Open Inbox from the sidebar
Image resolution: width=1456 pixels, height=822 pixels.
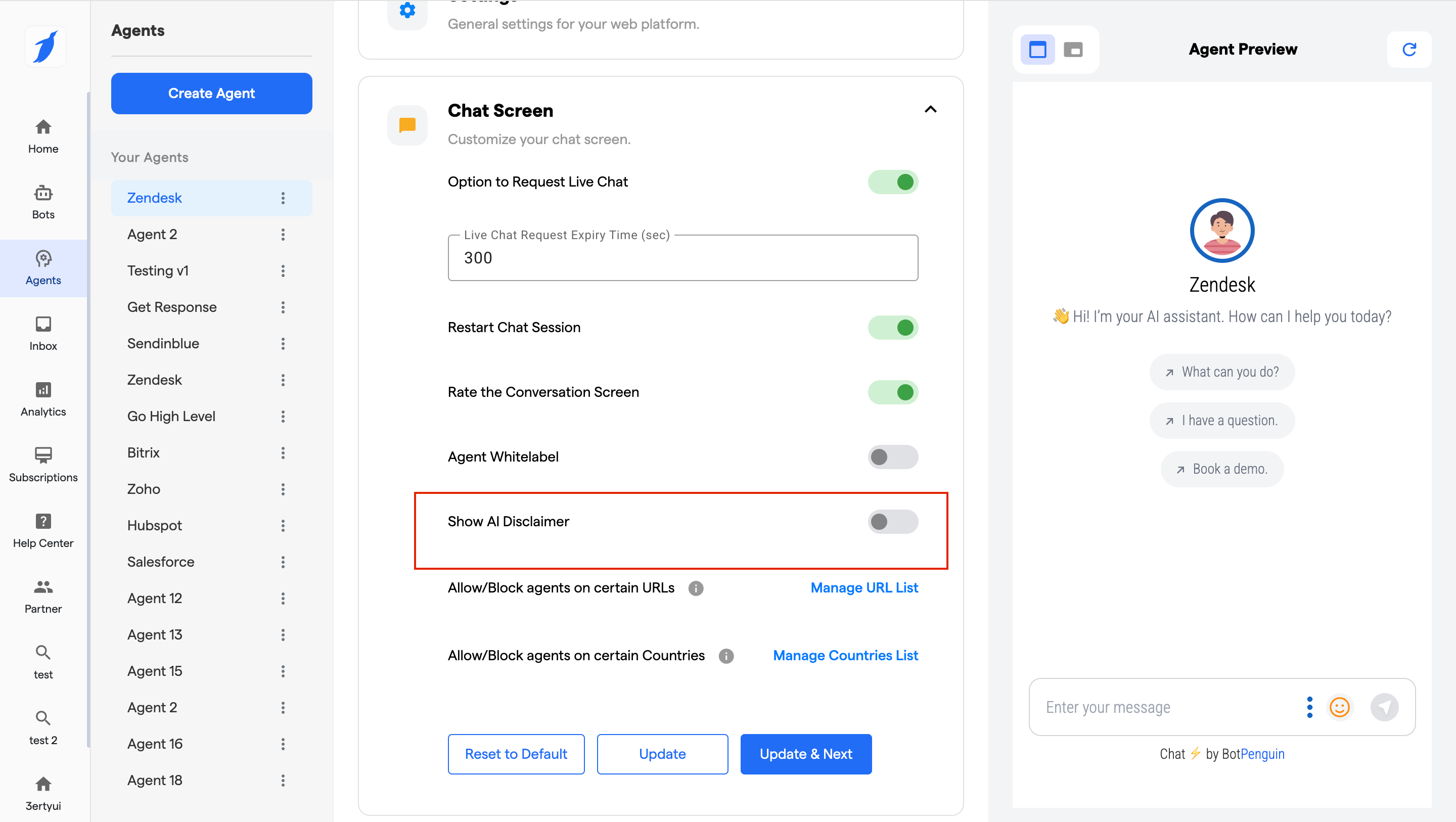pos(43,333)
